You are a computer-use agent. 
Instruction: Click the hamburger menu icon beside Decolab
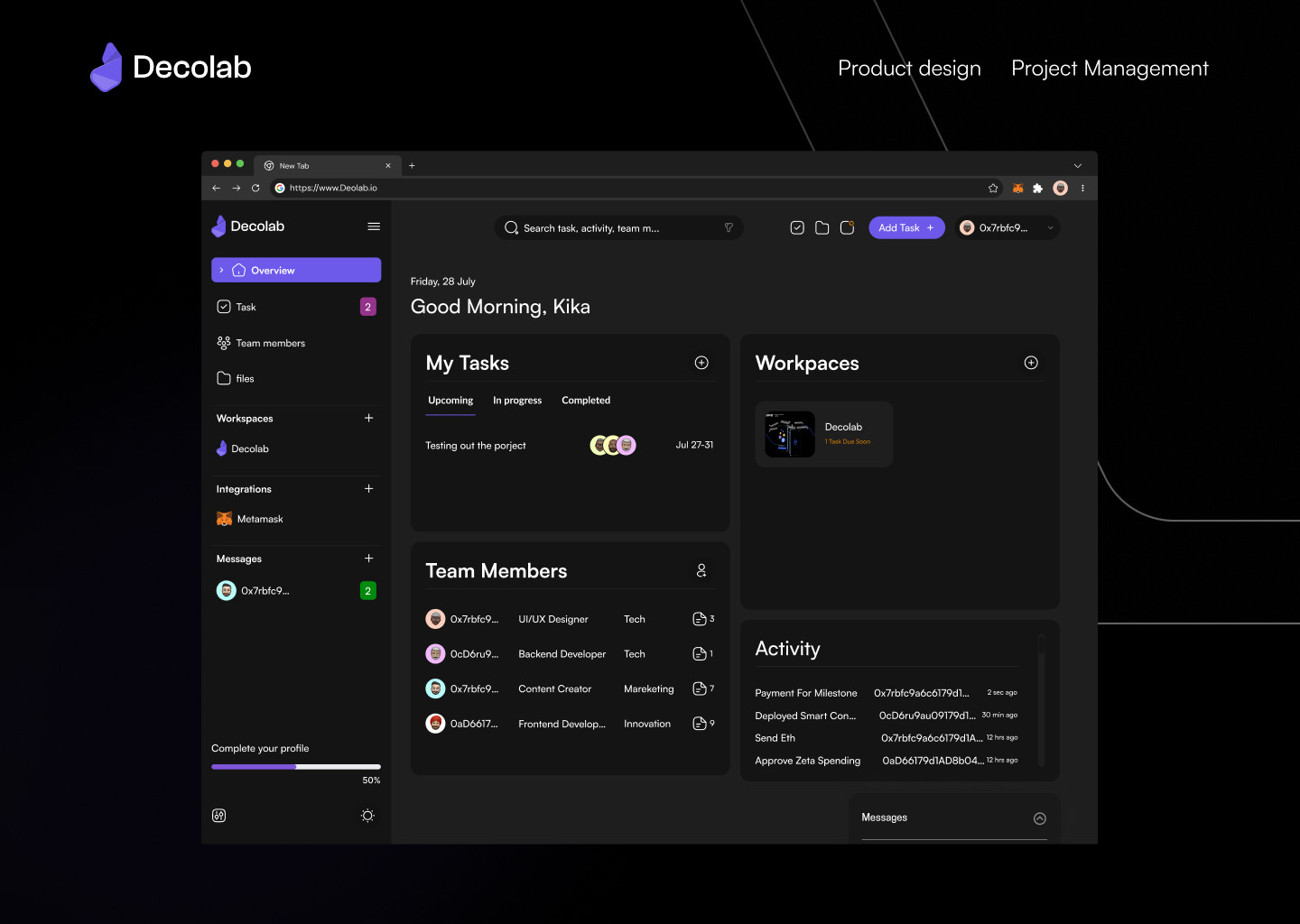(374, 226)
